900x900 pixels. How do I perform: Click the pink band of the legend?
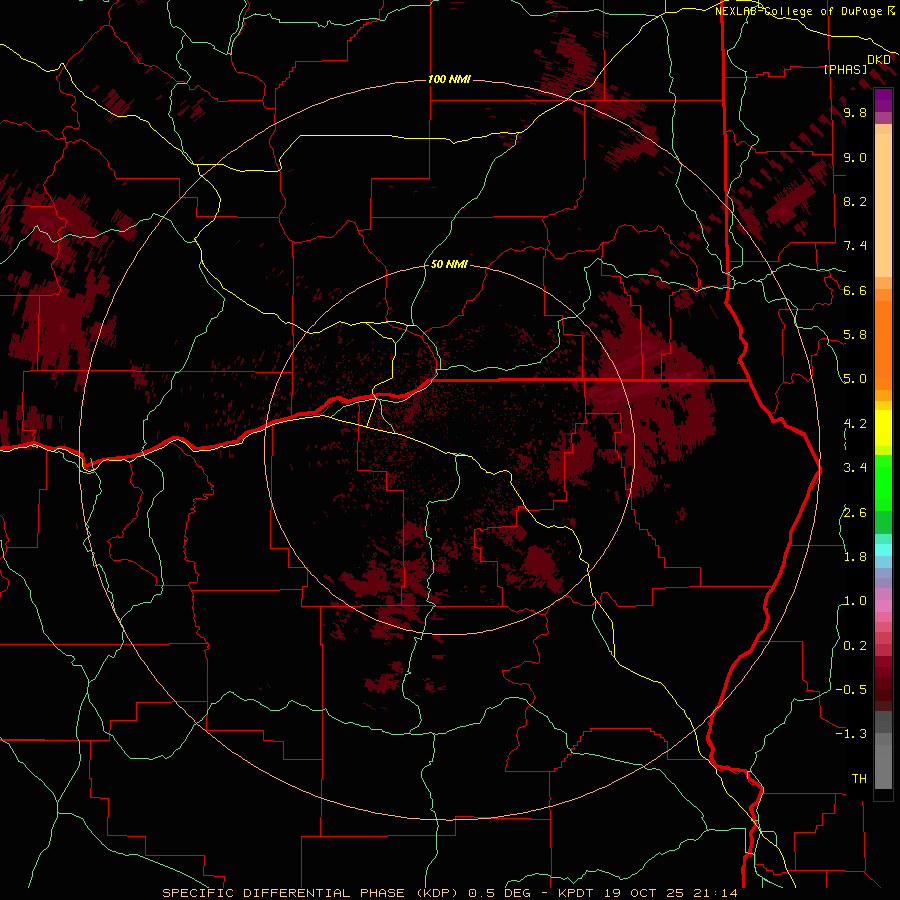tap(883, 606)
